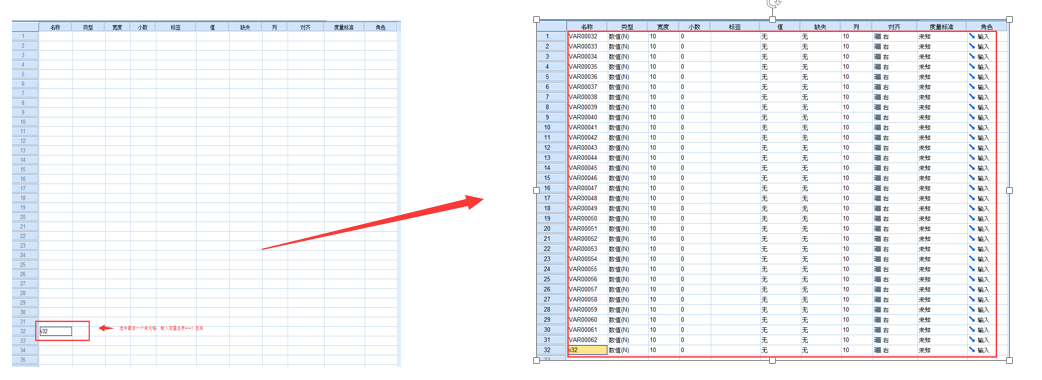
Task: Click the 数值(N) type cell of VAR00034
Action: point(627,56)
